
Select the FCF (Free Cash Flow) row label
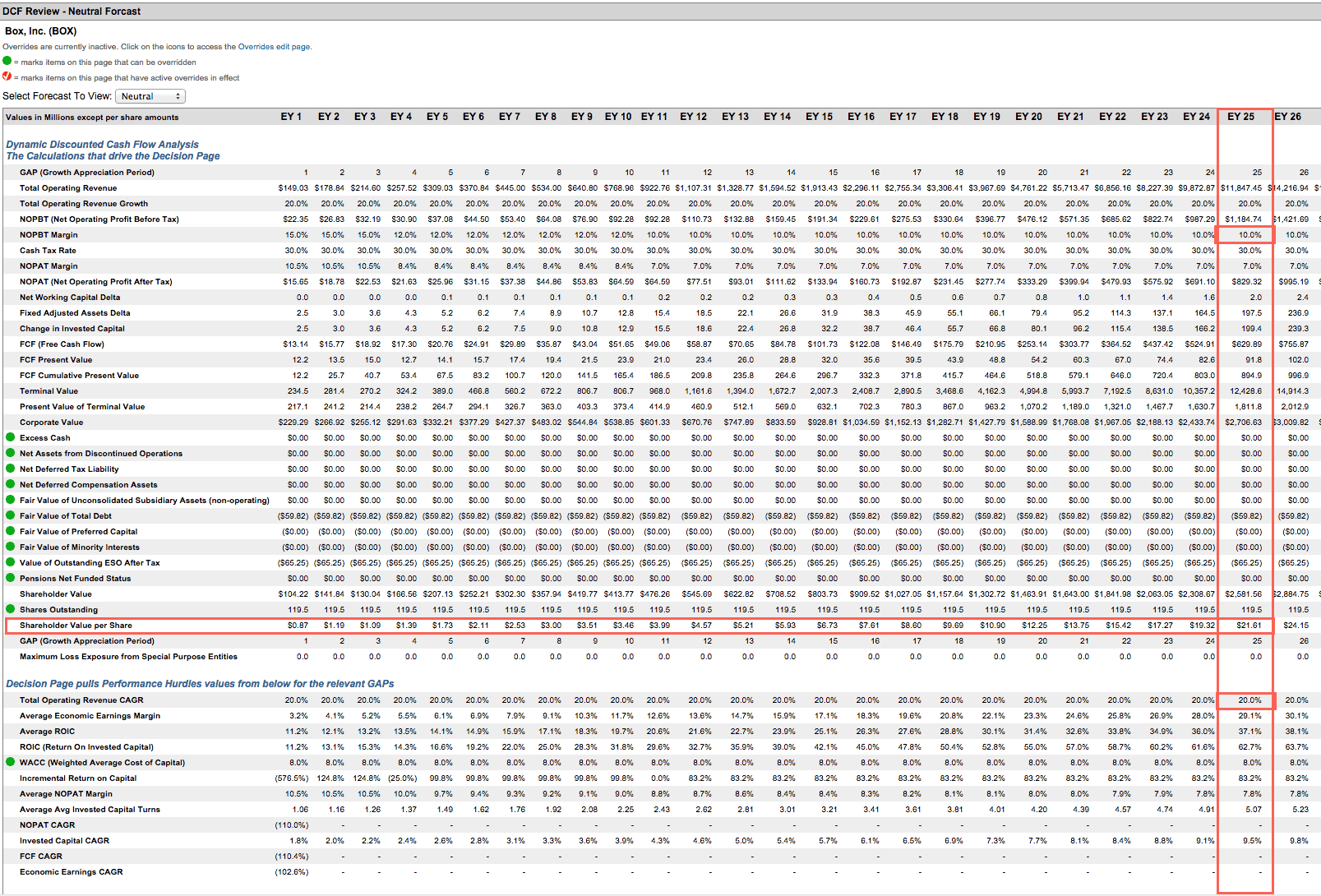[62, 344]
